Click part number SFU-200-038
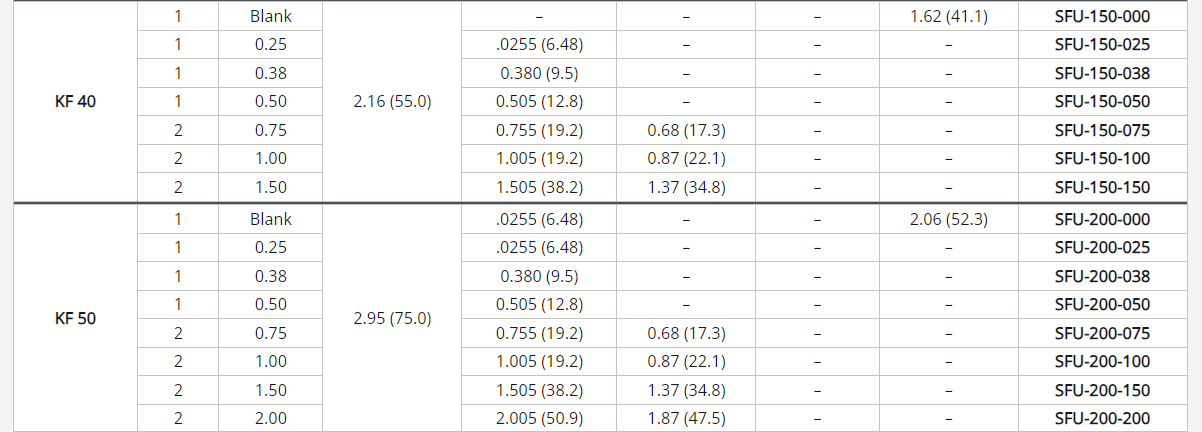 [x=1102, y=276]
